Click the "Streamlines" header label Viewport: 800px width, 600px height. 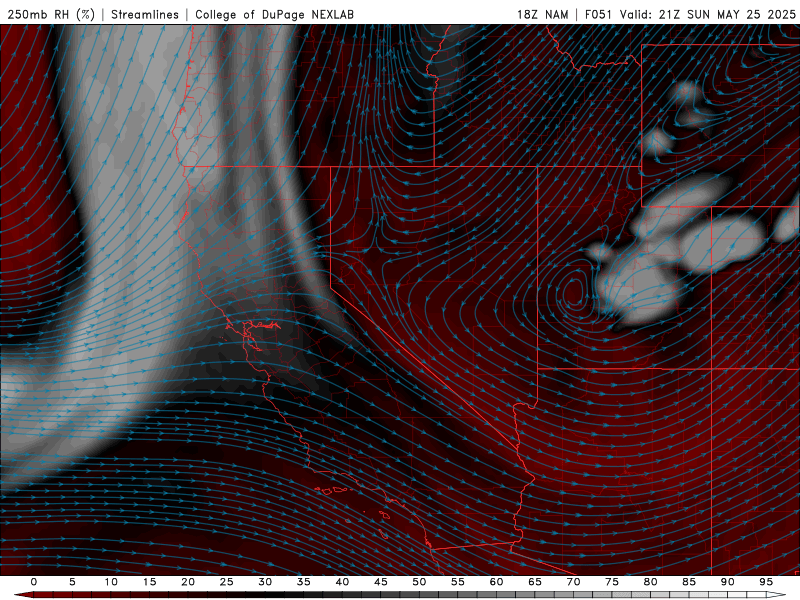[145, 14]
